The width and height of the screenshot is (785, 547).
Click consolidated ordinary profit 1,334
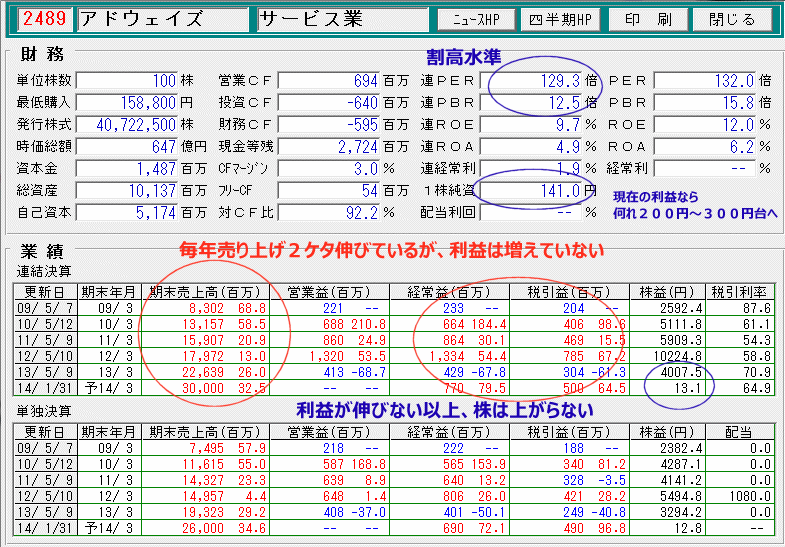450,356
